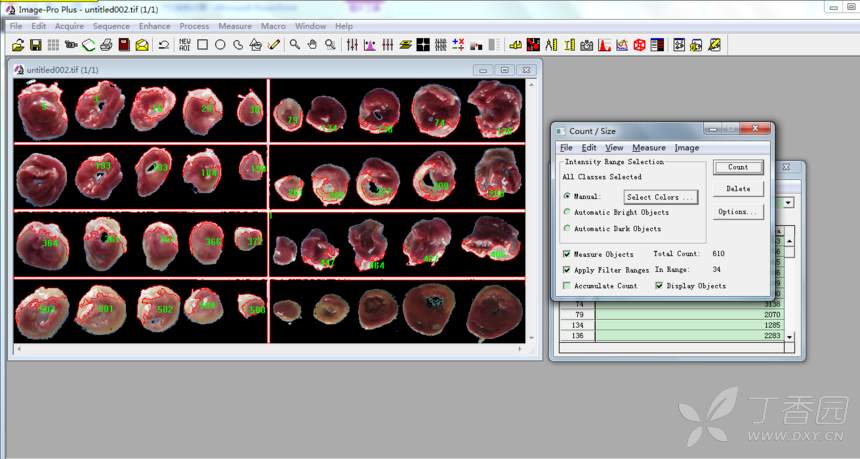This screenshot has width=860, height=459.
Task: Select Automatic Bright Objects radio button
Action: tap(568, 212)
